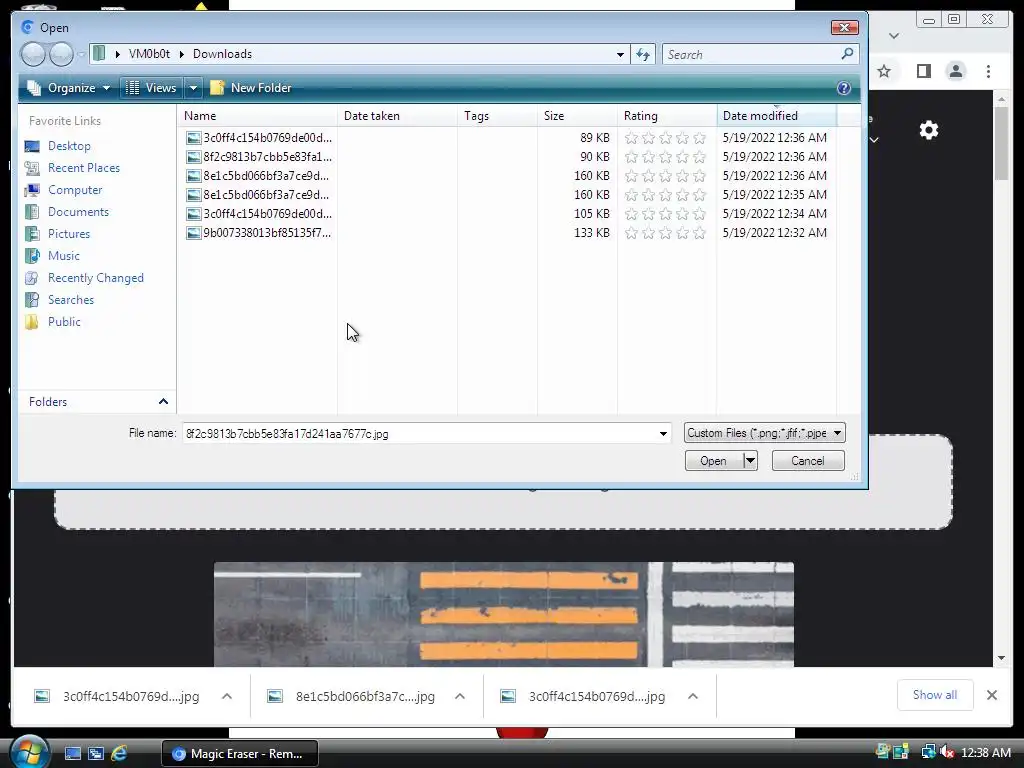Click Show all downloads
Screen dimensions: 1024x768
pyautogui.click(x=935, y=695)
